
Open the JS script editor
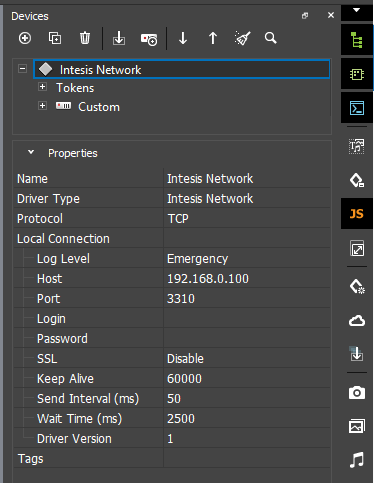click(x=357, y=214)
